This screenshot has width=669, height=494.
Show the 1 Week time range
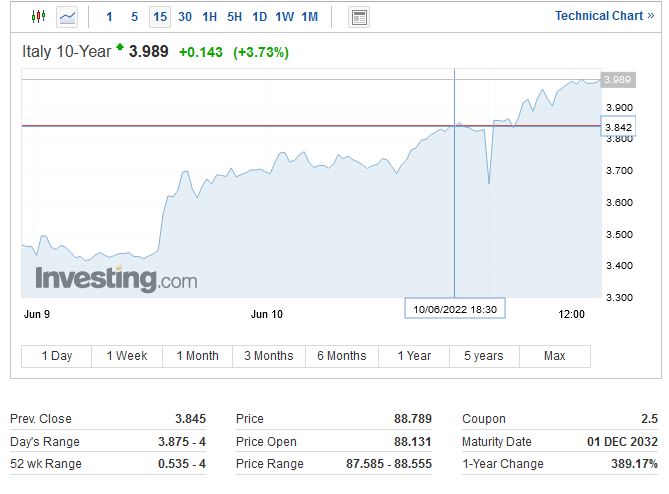[x=126, y=356]
